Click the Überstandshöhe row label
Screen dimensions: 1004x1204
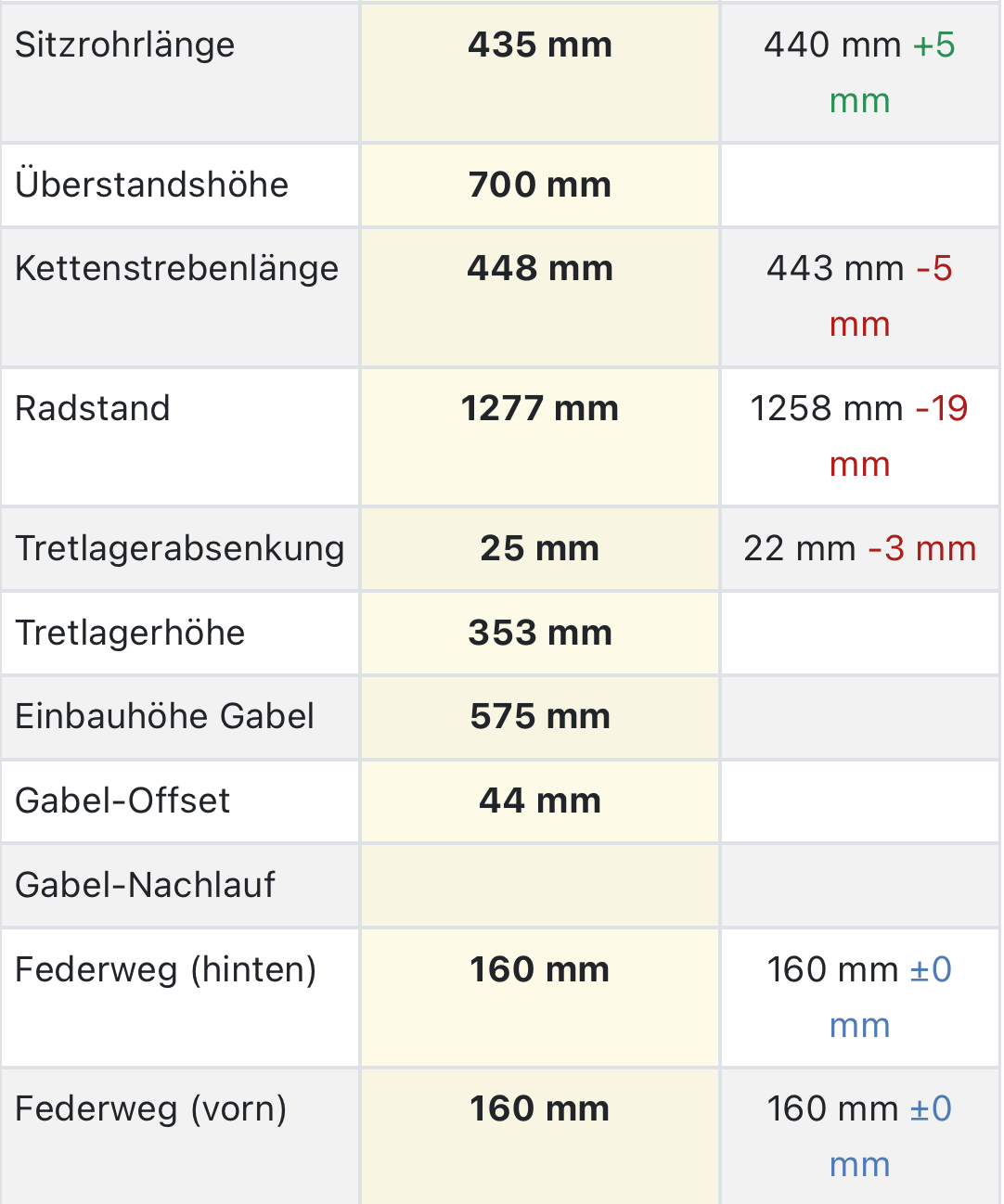click(x=152, y=185)
